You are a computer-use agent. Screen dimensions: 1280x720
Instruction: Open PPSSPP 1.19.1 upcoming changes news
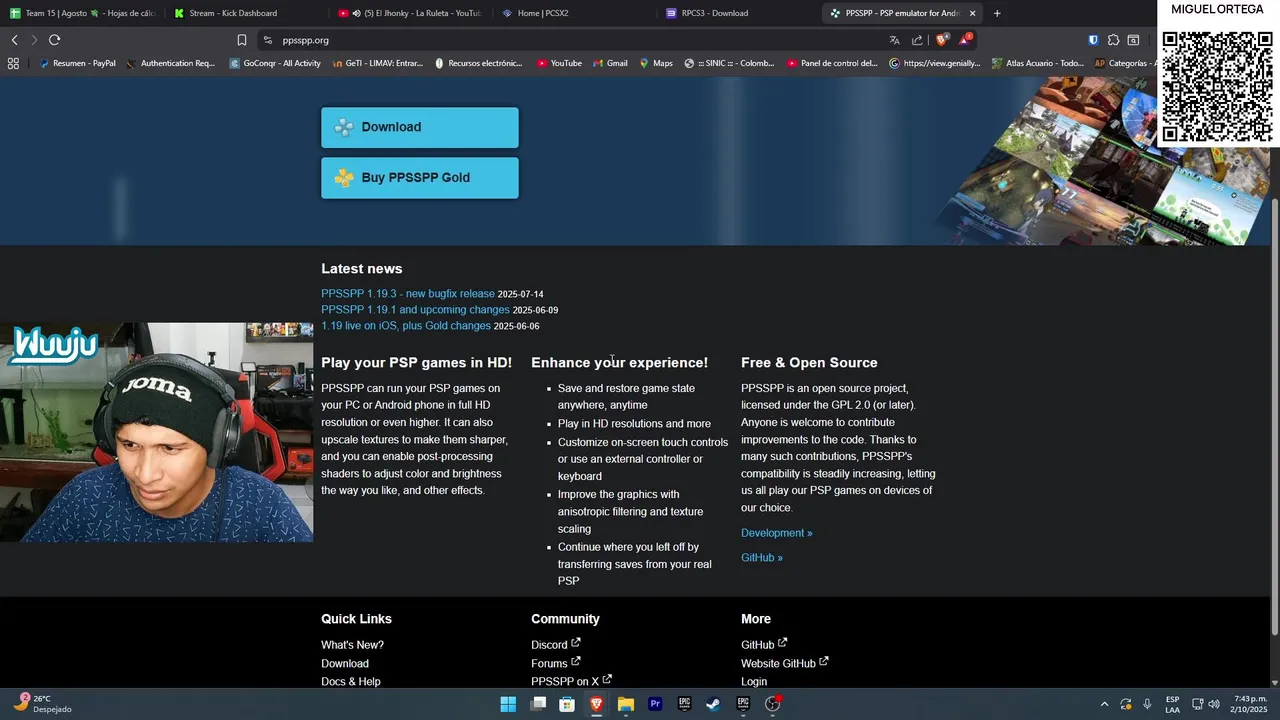(415, 310)
